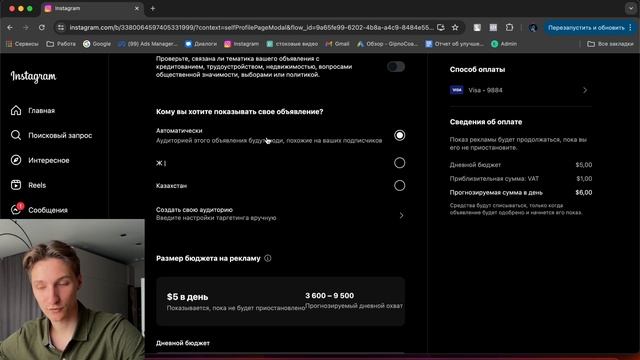Click the Приблизительная сумма: VAT row
640x360 pixels.
pyautogui.click(x=521, y=178)
